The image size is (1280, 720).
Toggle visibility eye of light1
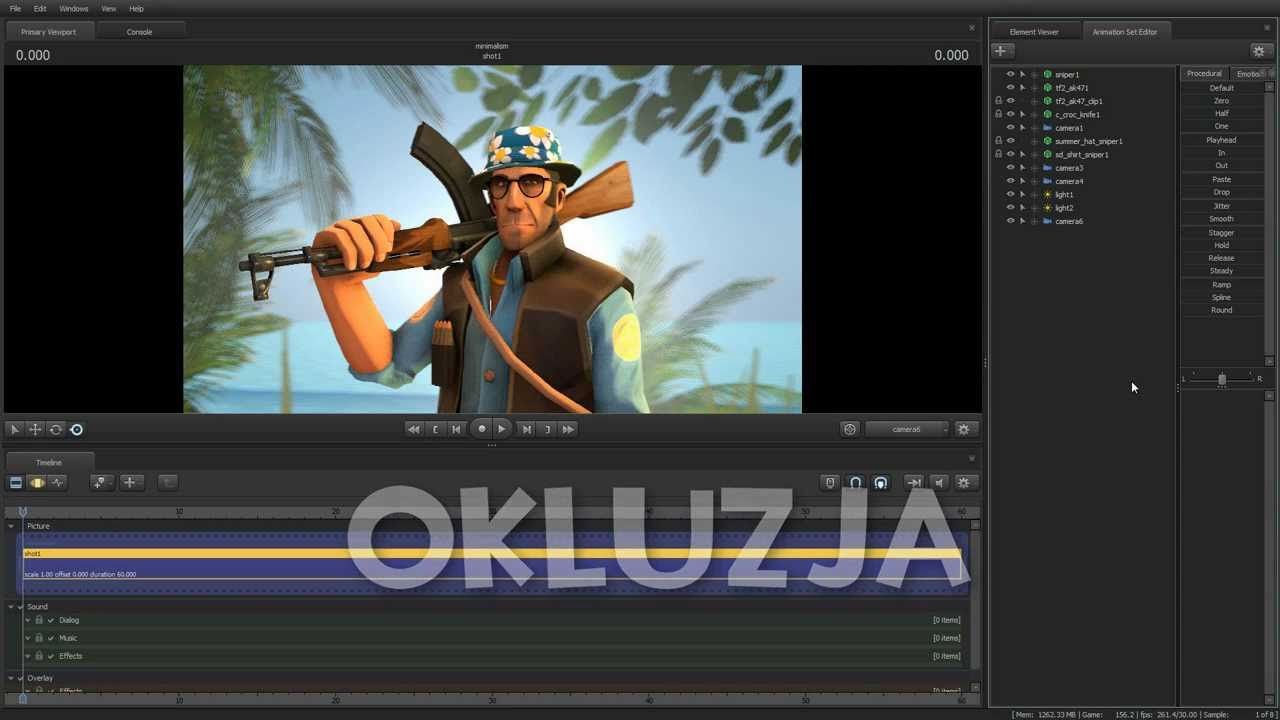[1010, 194]
